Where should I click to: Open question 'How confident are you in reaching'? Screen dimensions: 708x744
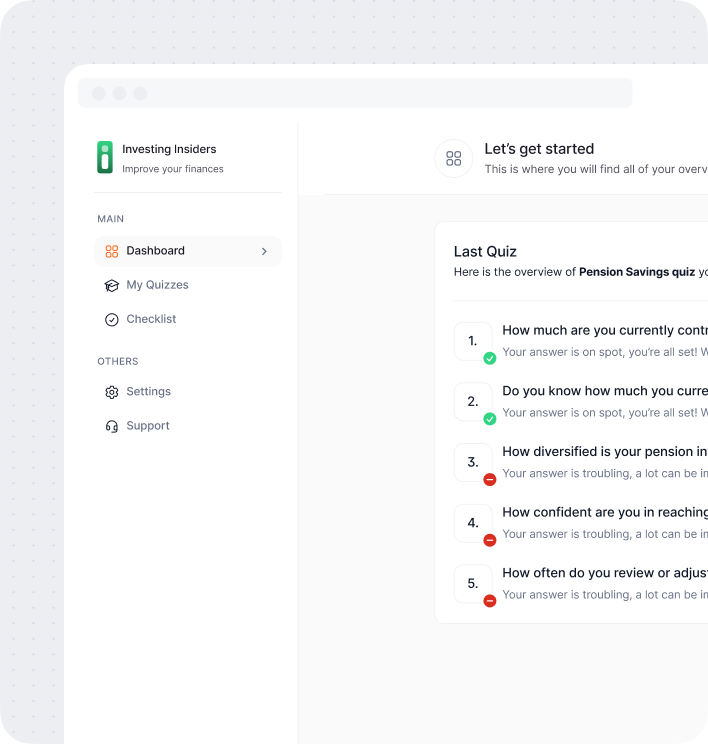(605, 512)
